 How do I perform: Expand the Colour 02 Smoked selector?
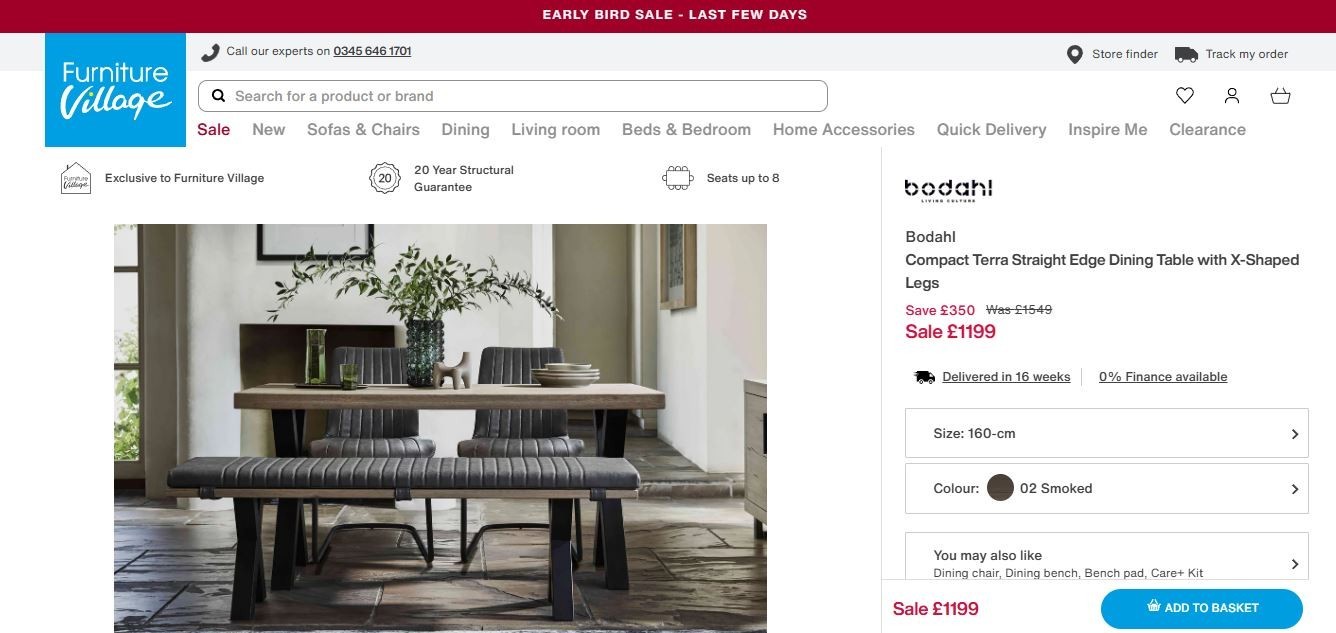[x=1107, y=488]
